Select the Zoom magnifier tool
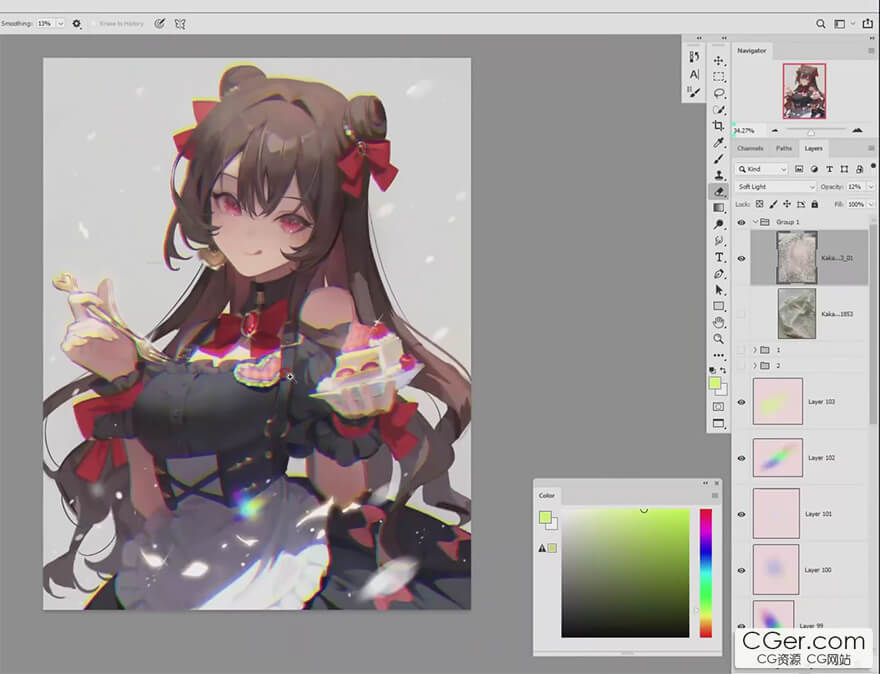 point(718,339)
